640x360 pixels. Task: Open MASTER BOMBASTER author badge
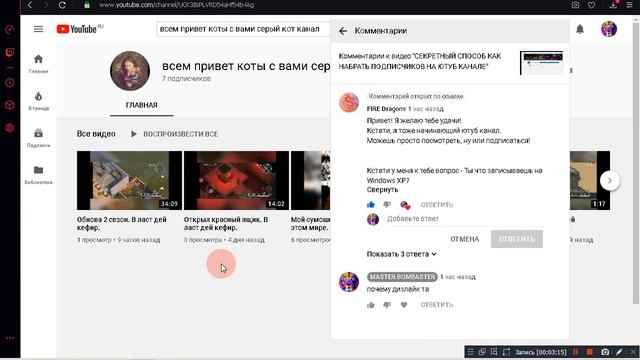(402, 277)
